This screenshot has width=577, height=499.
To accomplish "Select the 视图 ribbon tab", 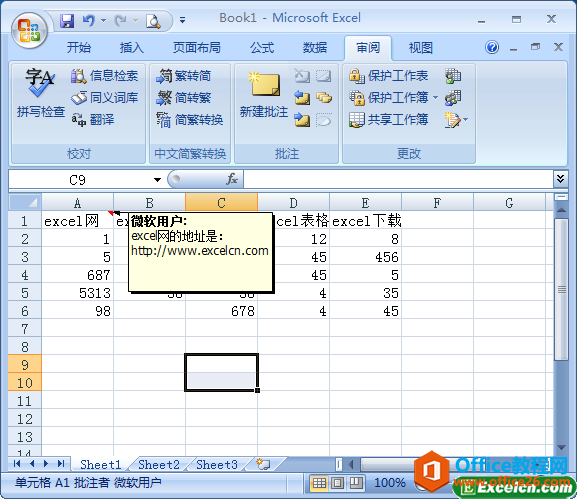I will pos(420,47).
